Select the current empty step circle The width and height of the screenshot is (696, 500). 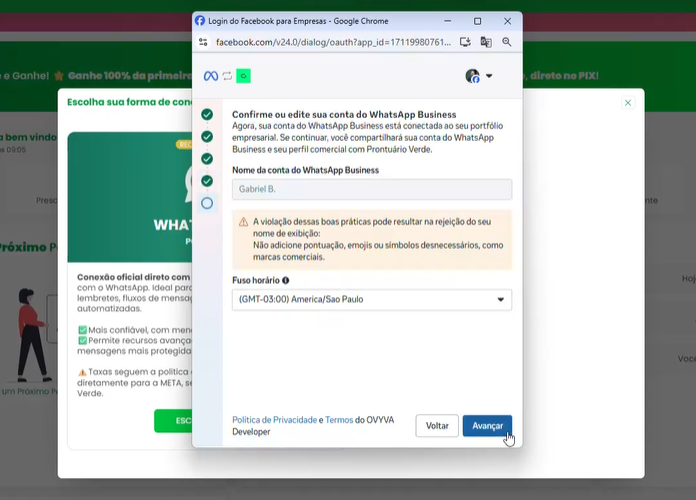coord(207,203)
